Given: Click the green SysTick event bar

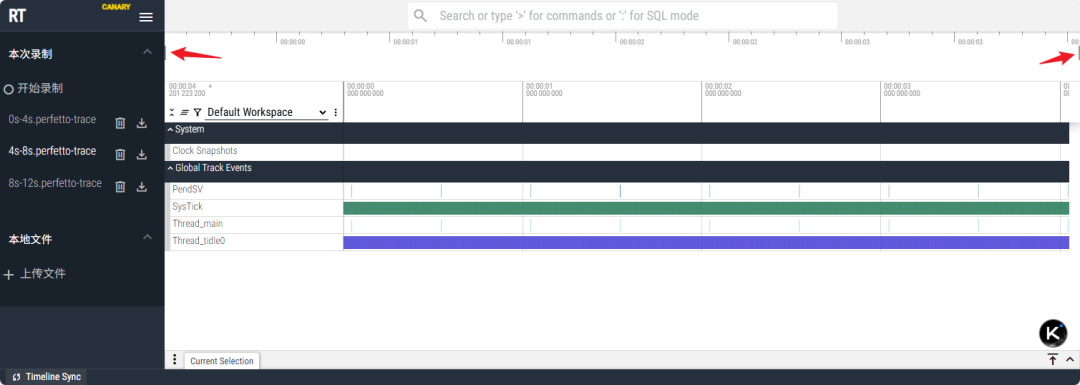Looking at the screenshot, I should point(706,208).
